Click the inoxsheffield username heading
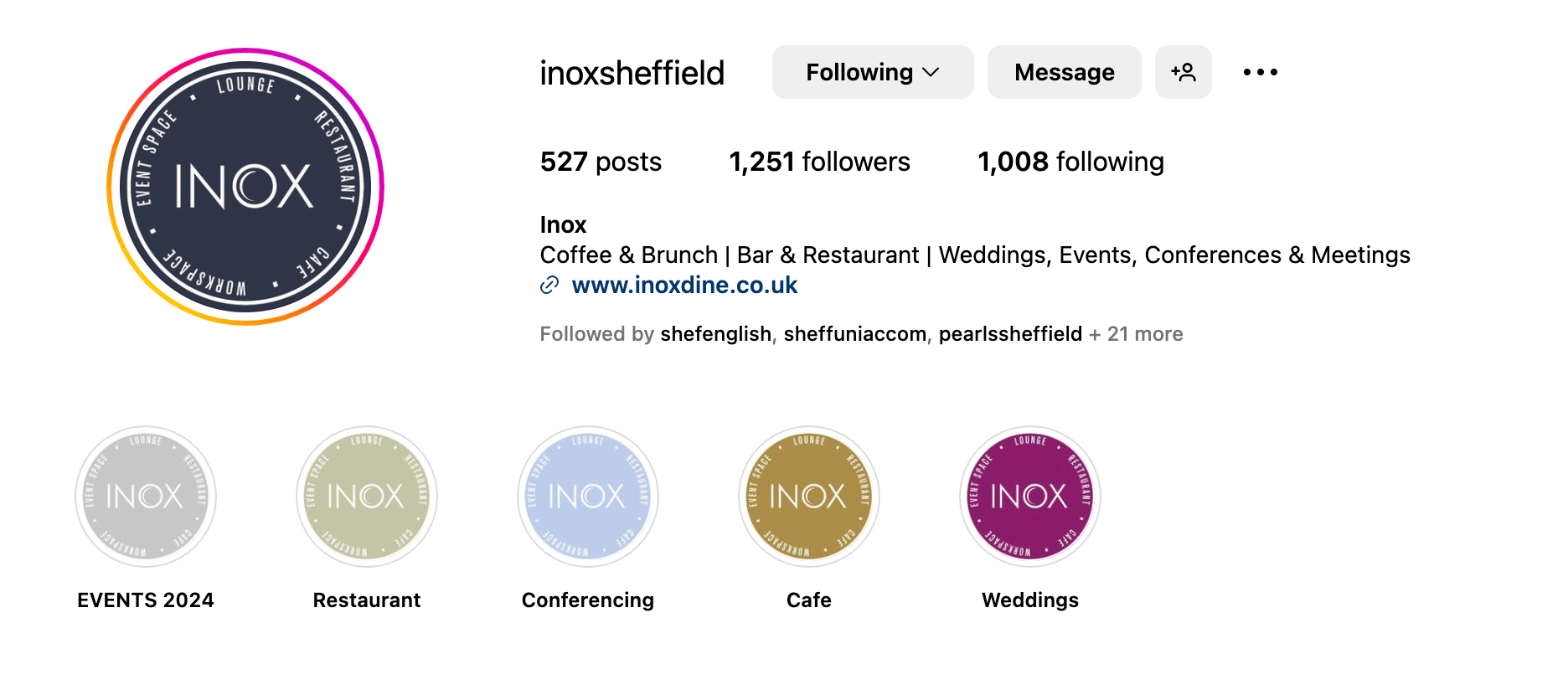The image size is (1568, 690). pos(632,73)
